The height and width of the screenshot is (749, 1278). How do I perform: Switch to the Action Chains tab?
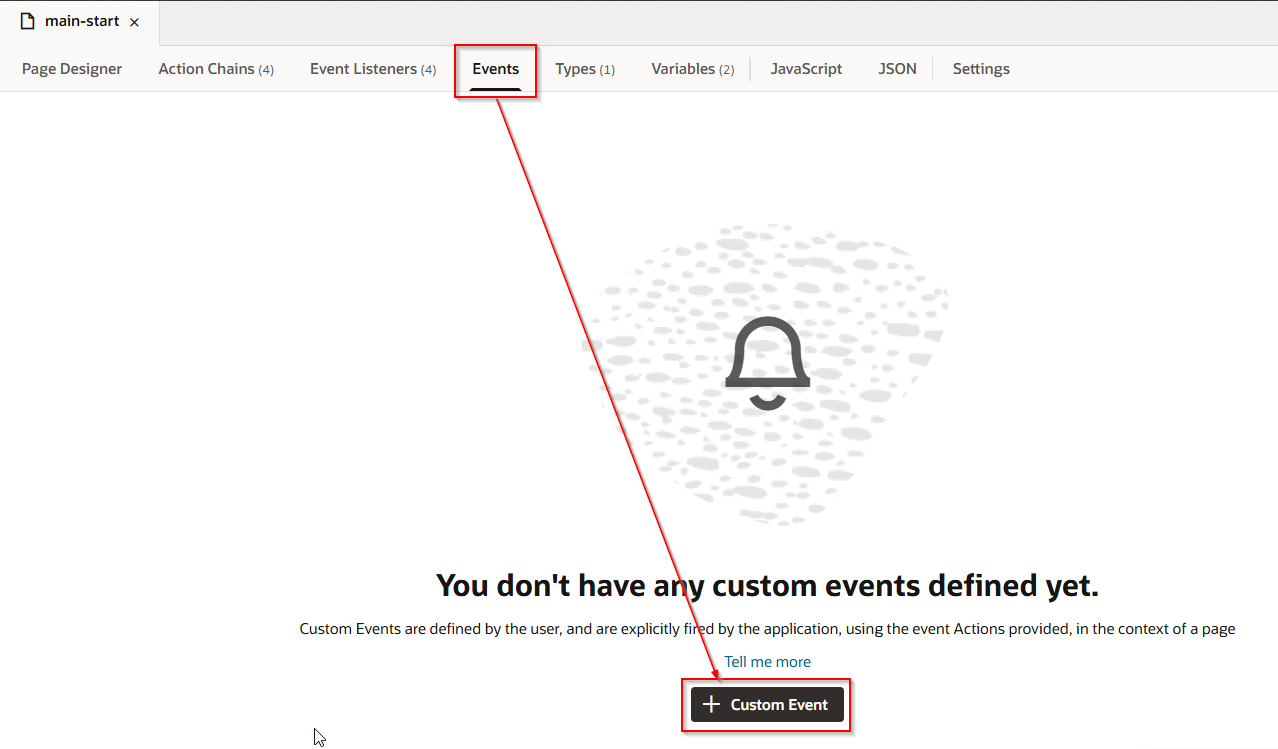216,69
